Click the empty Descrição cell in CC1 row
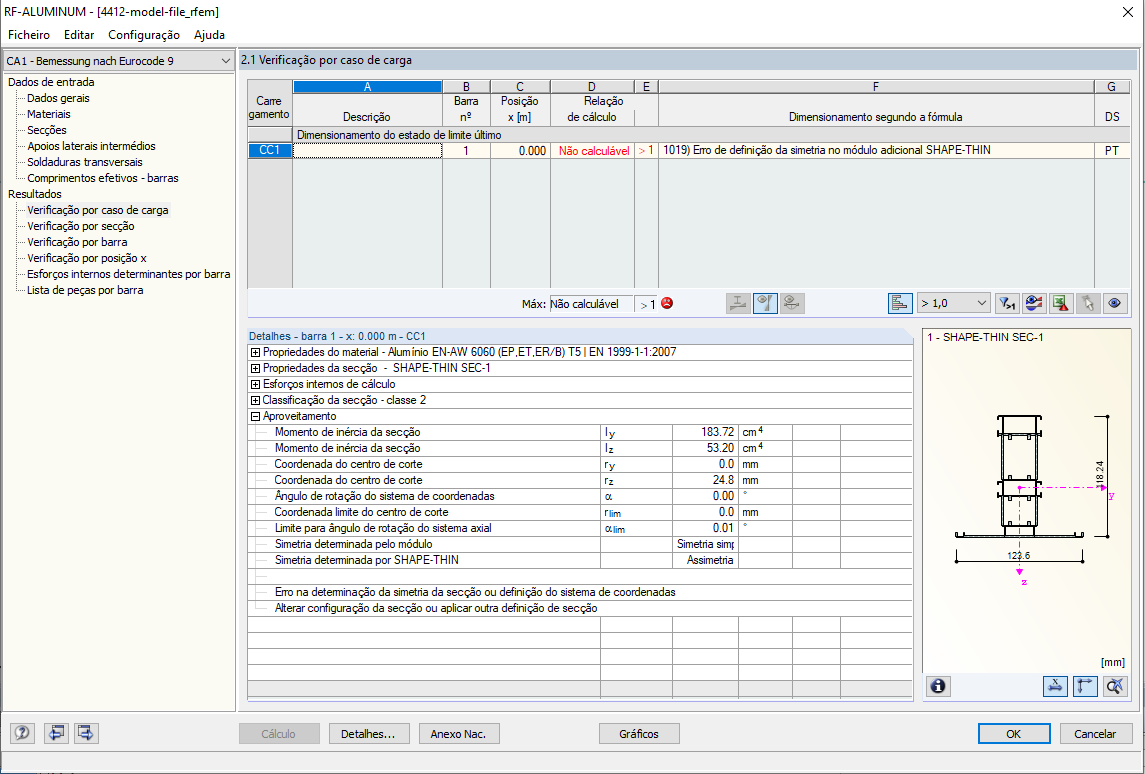This screenshot has height=774, width=1145. pos(367,150)
